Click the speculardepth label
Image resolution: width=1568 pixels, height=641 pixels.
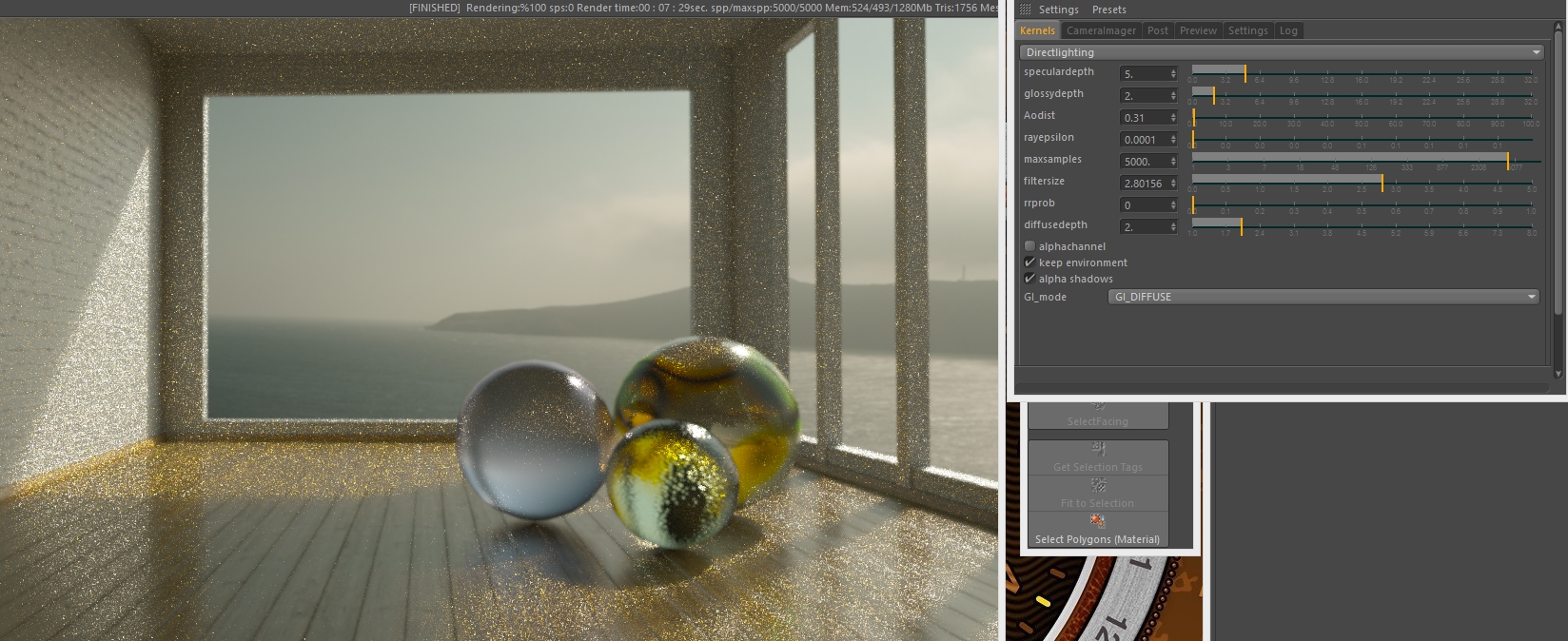point(1059,72)
